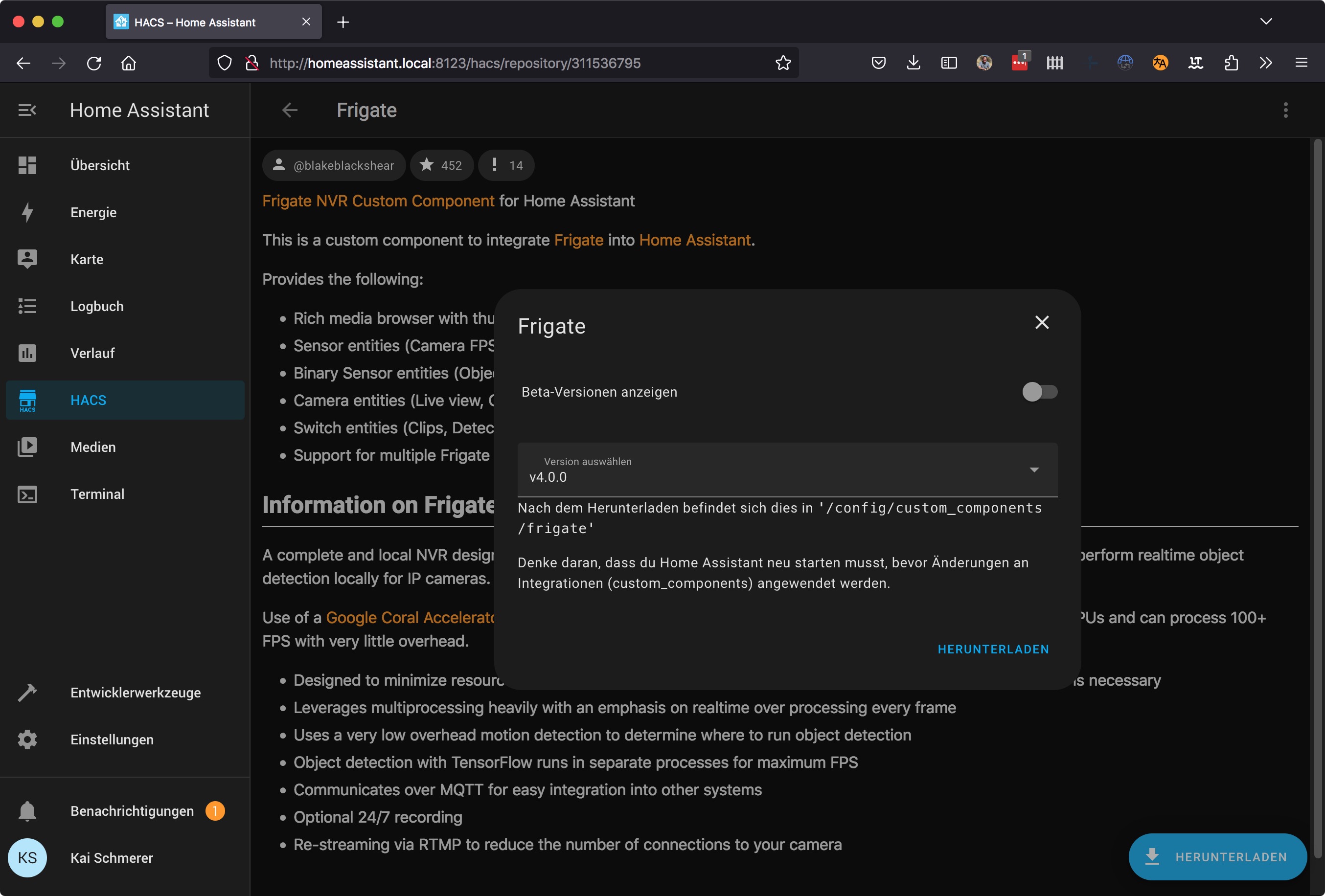Open the Terminal sidebar icon
The image size is (1325, 896).
click(x=27, y=494)
